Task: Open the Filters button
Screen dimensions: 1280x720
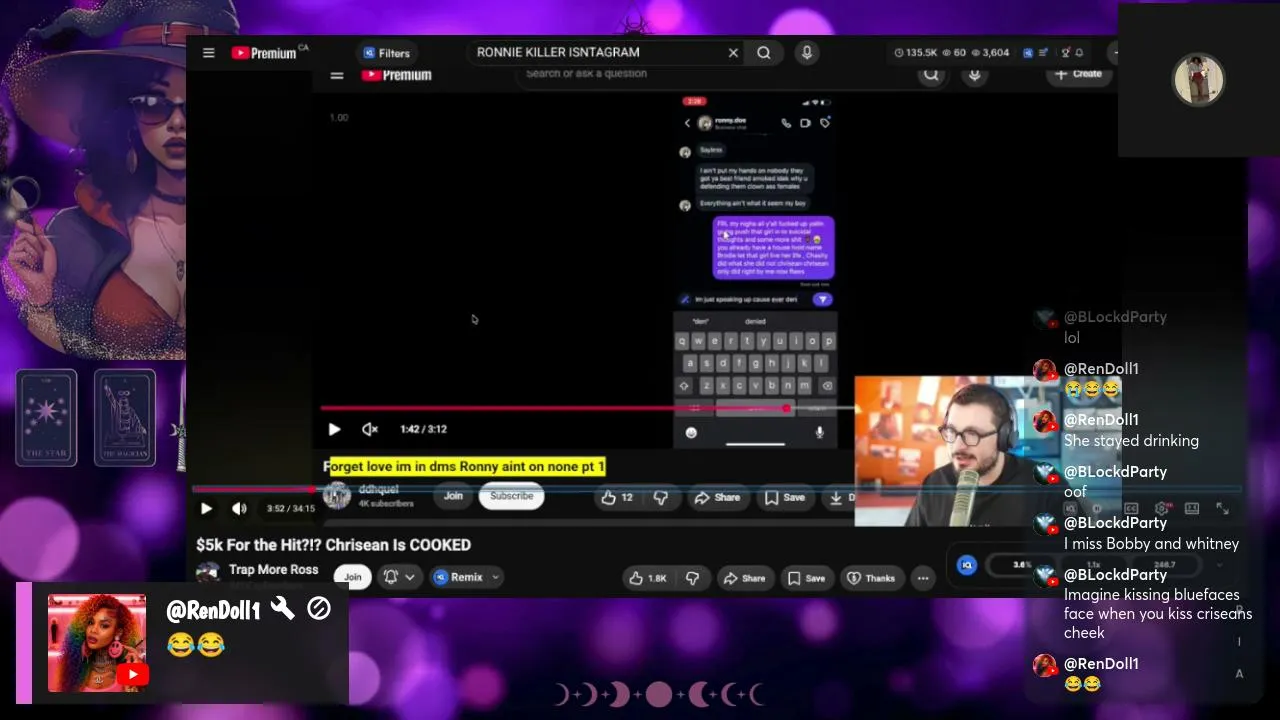Action: pos(386,53)
